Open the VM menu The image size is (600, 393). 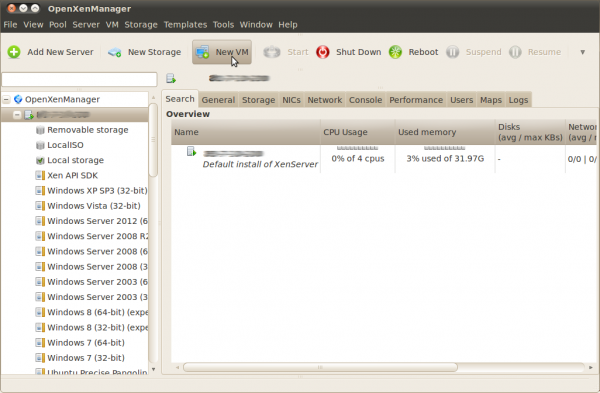click(112, 24)
